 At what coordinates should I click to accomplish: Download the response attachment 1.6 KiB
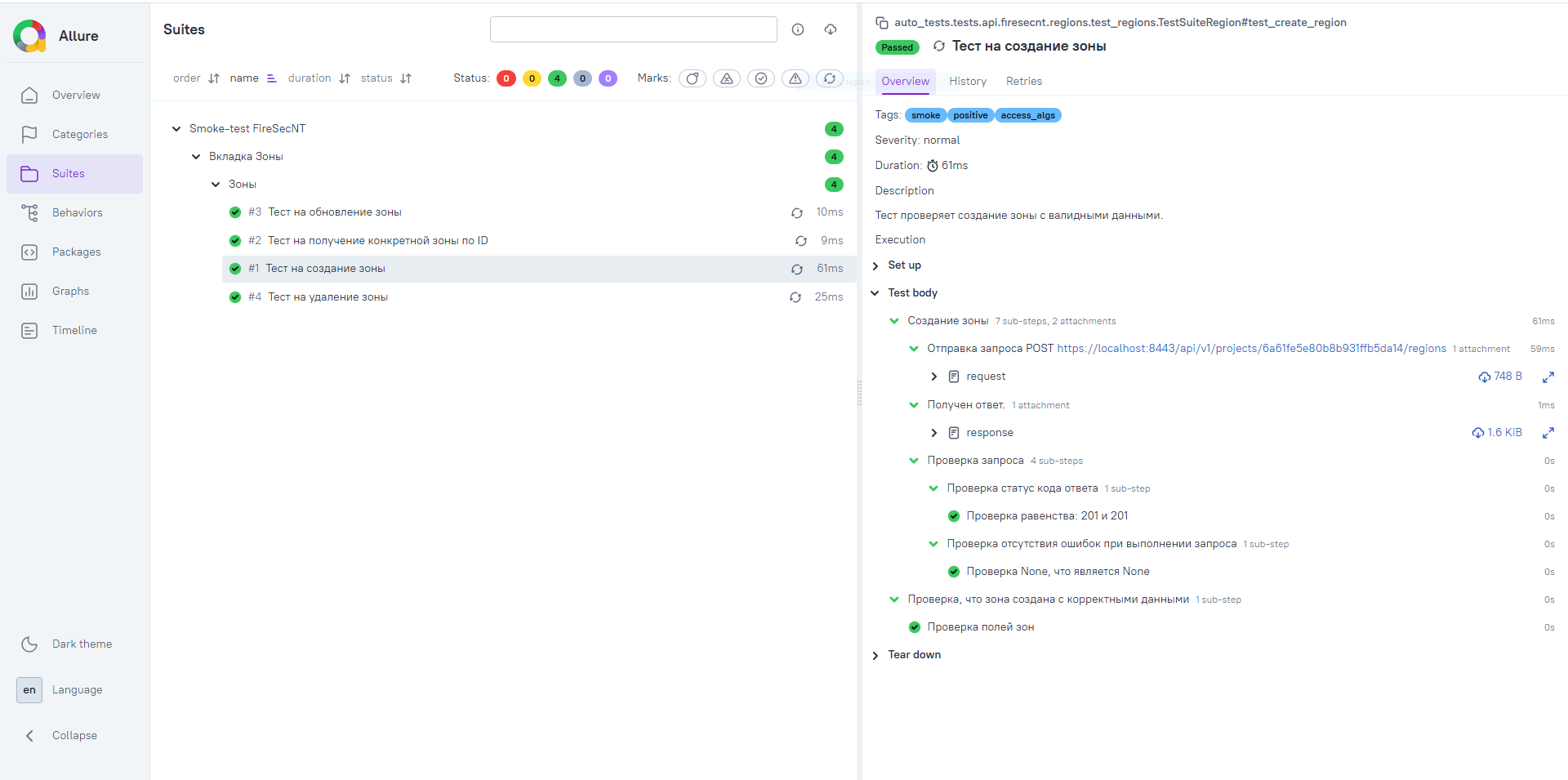1497,433
